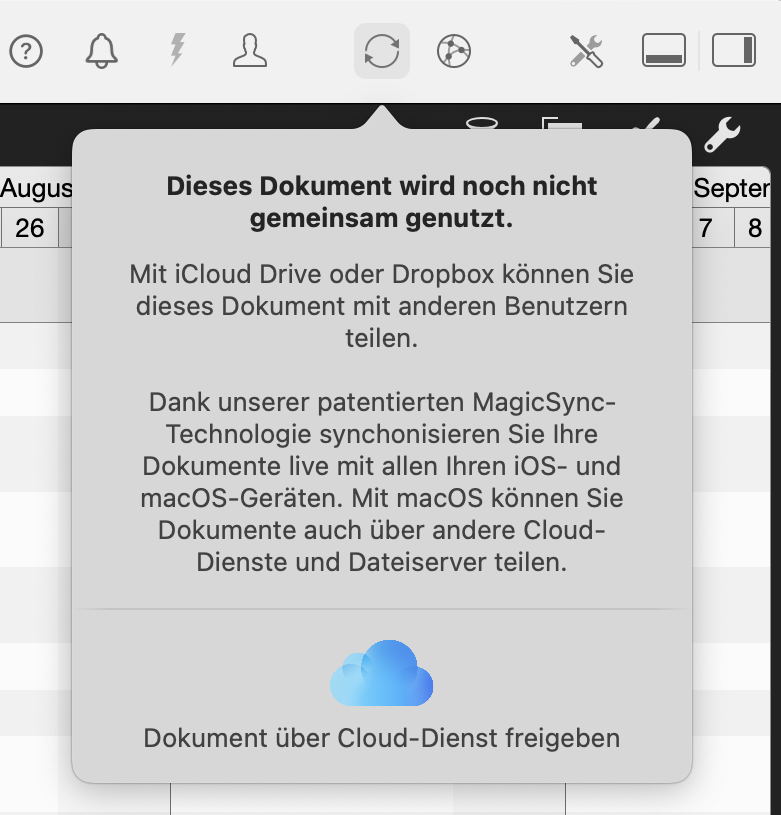Toggle the bottom panel view button
This screenshot has width=781, height=815.
pos(663,51)
